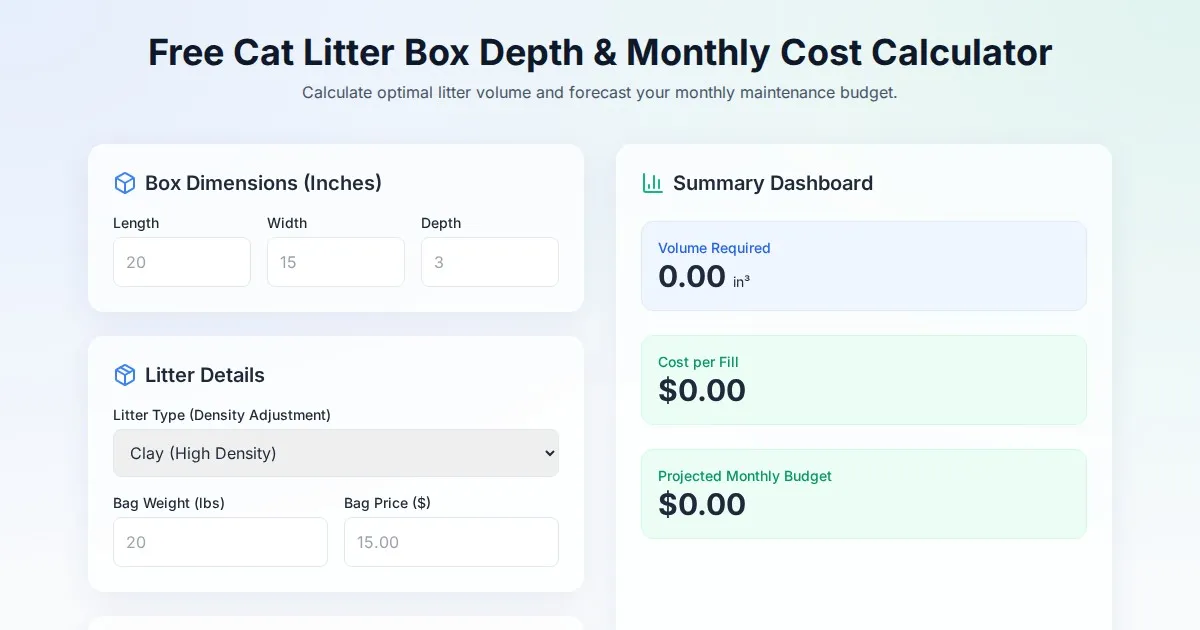Click into the Depth input field
This screenshot has width=1200, height=630.
(x=490, y=262)
